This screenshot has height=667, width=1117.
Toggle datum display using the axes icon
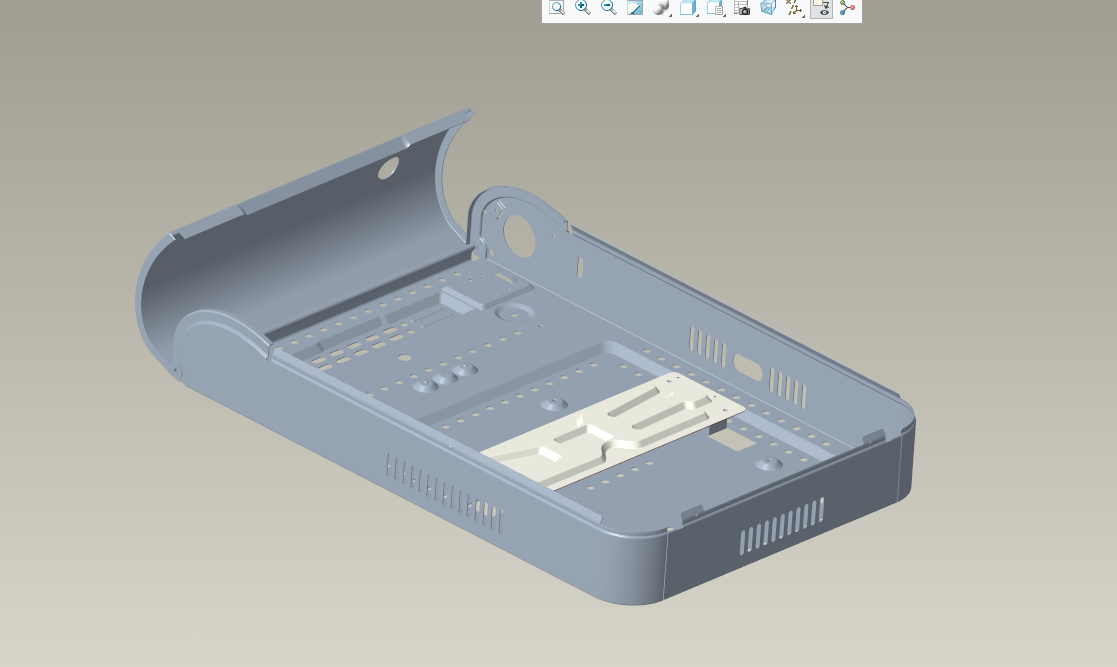pos(795,8)
